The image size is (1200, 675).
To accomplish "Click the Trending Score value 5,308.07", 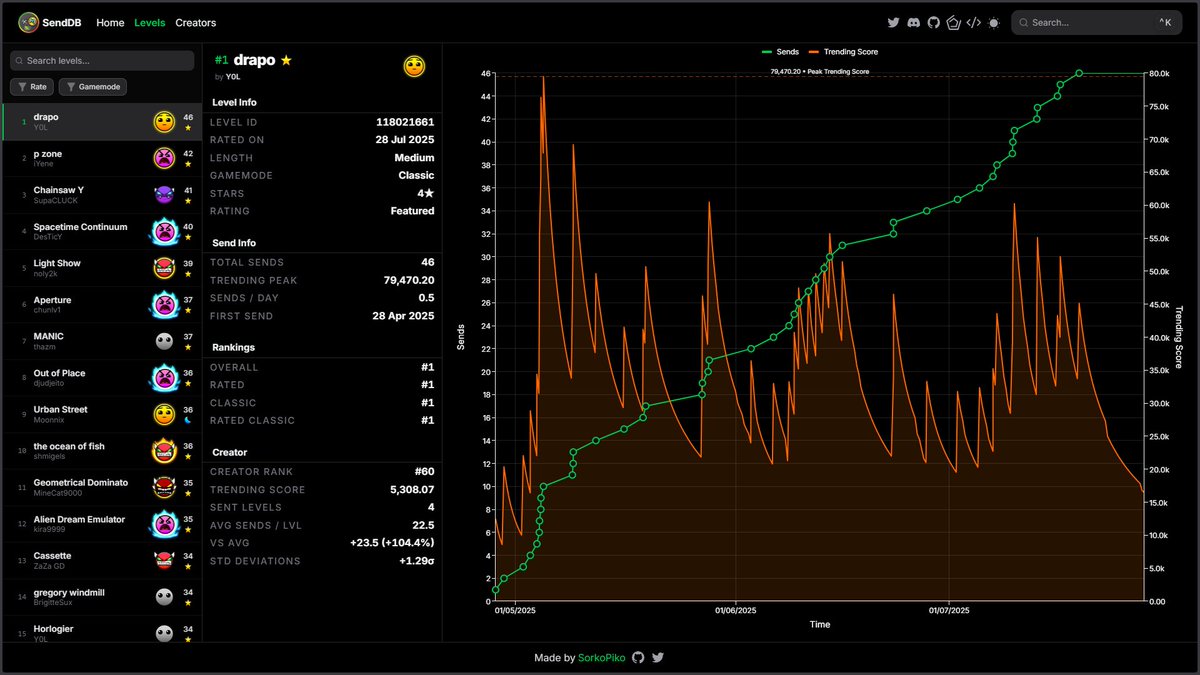I will tap(412, 490).
